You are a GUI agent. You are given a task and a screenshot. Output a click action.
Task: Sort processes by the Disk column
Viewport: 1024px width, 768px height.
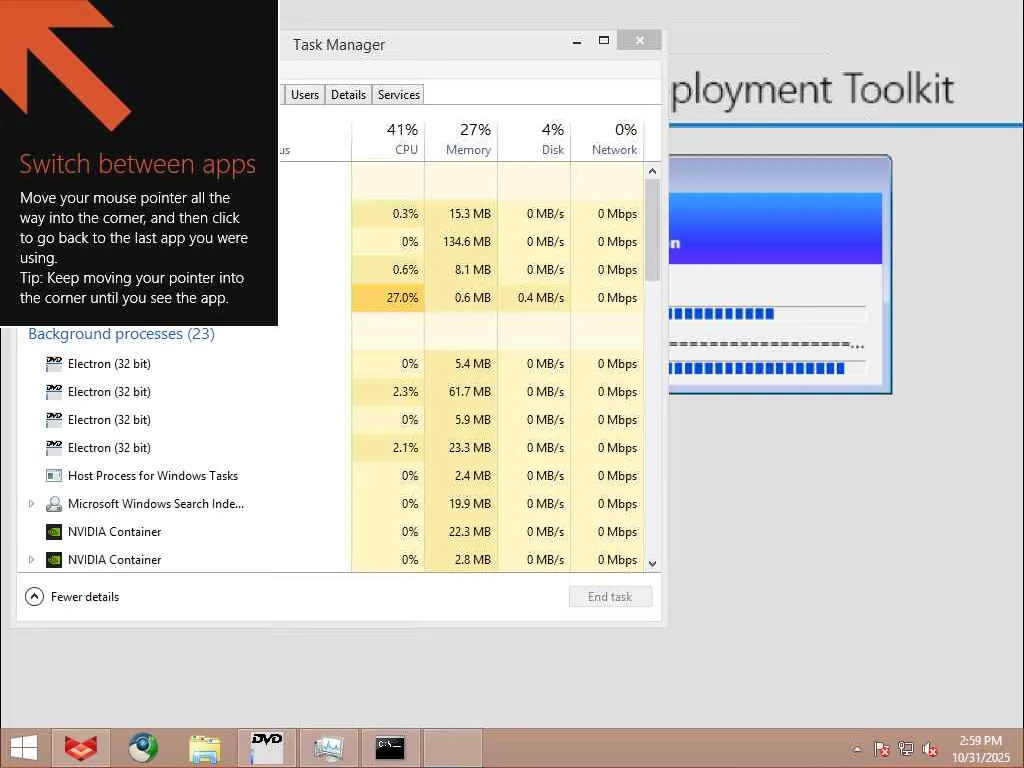534,139
